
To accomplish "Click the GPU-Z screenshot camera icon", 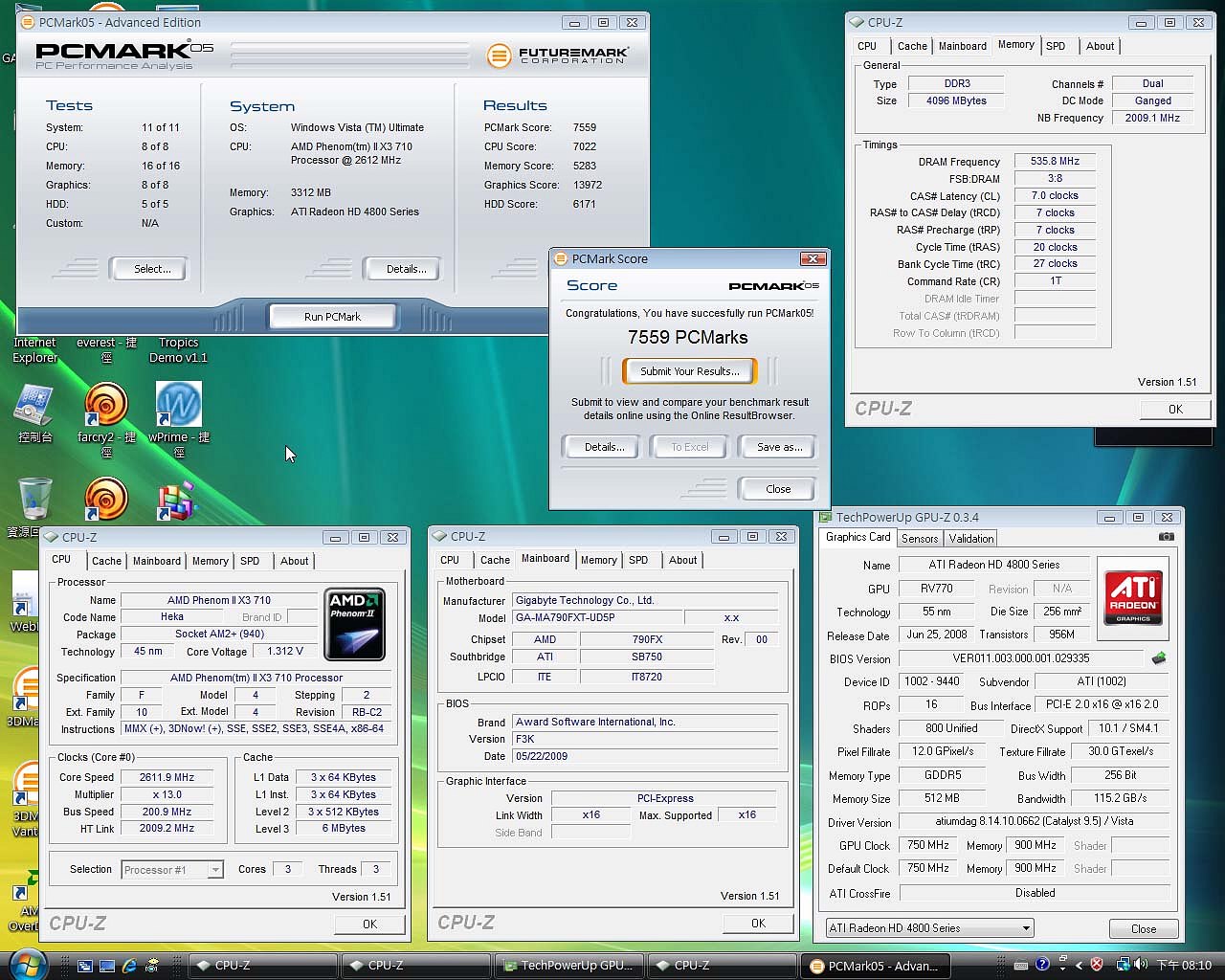I will (1166, 537).
